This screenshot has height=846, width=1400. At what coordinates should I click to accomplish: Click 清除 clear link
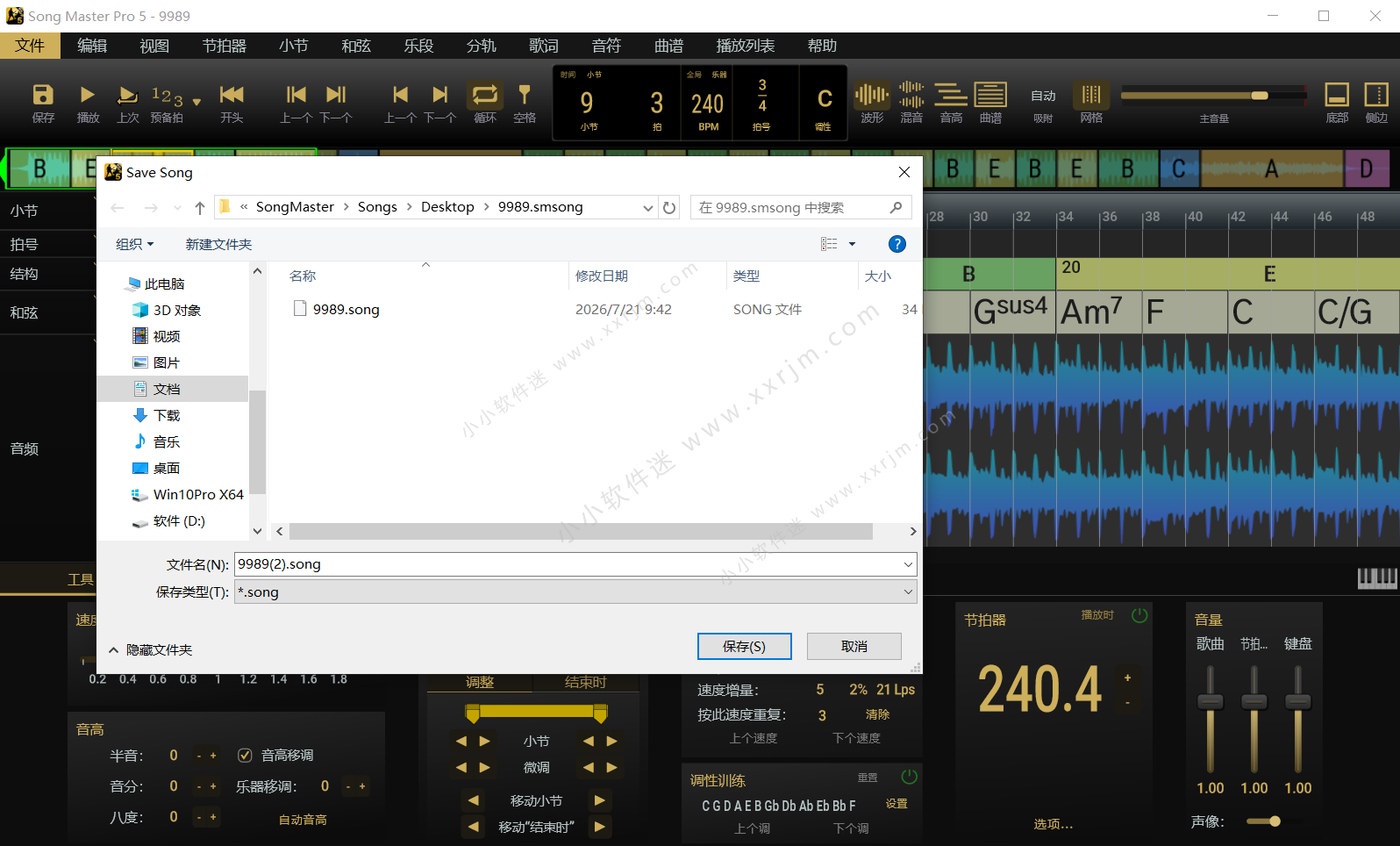[x=877, y=714]
